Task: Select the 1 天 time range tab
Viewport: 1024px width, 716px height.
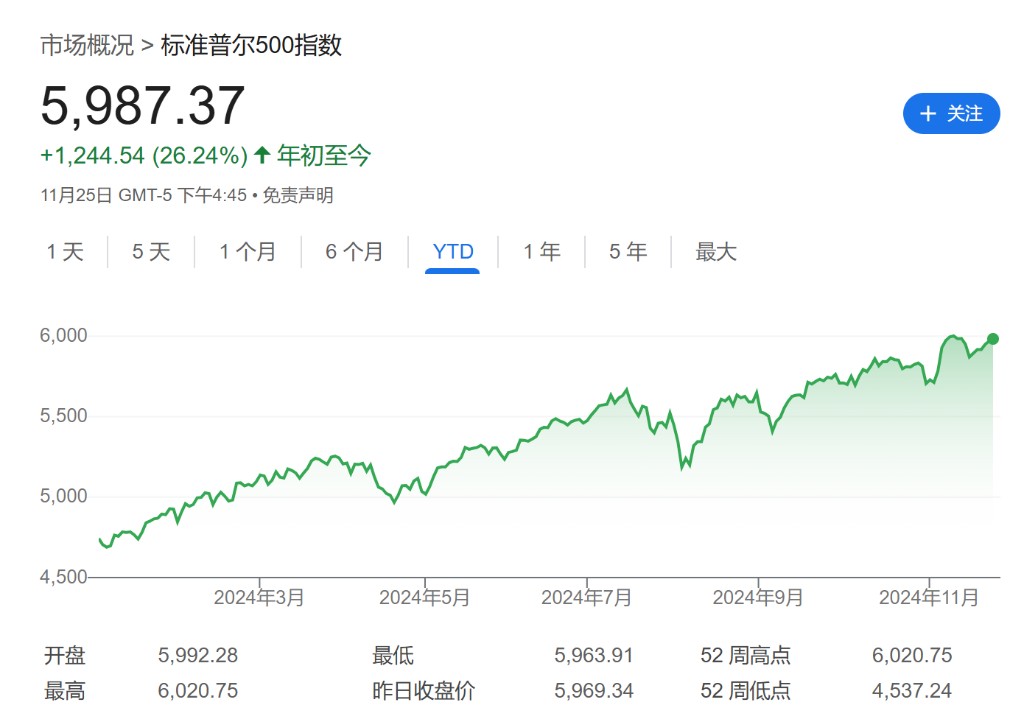Action: [x=65, y=252]
